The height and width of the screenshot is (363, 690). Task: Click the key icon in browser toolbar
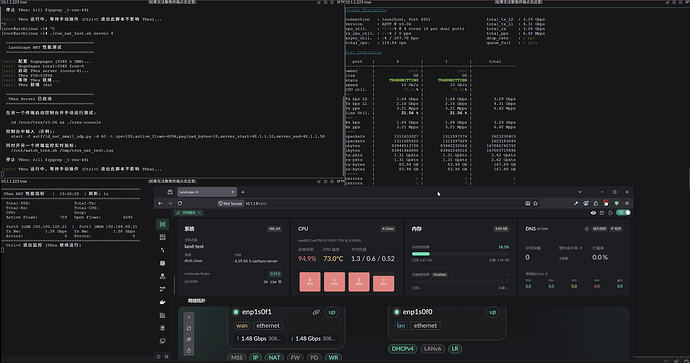tap(576, 203)
